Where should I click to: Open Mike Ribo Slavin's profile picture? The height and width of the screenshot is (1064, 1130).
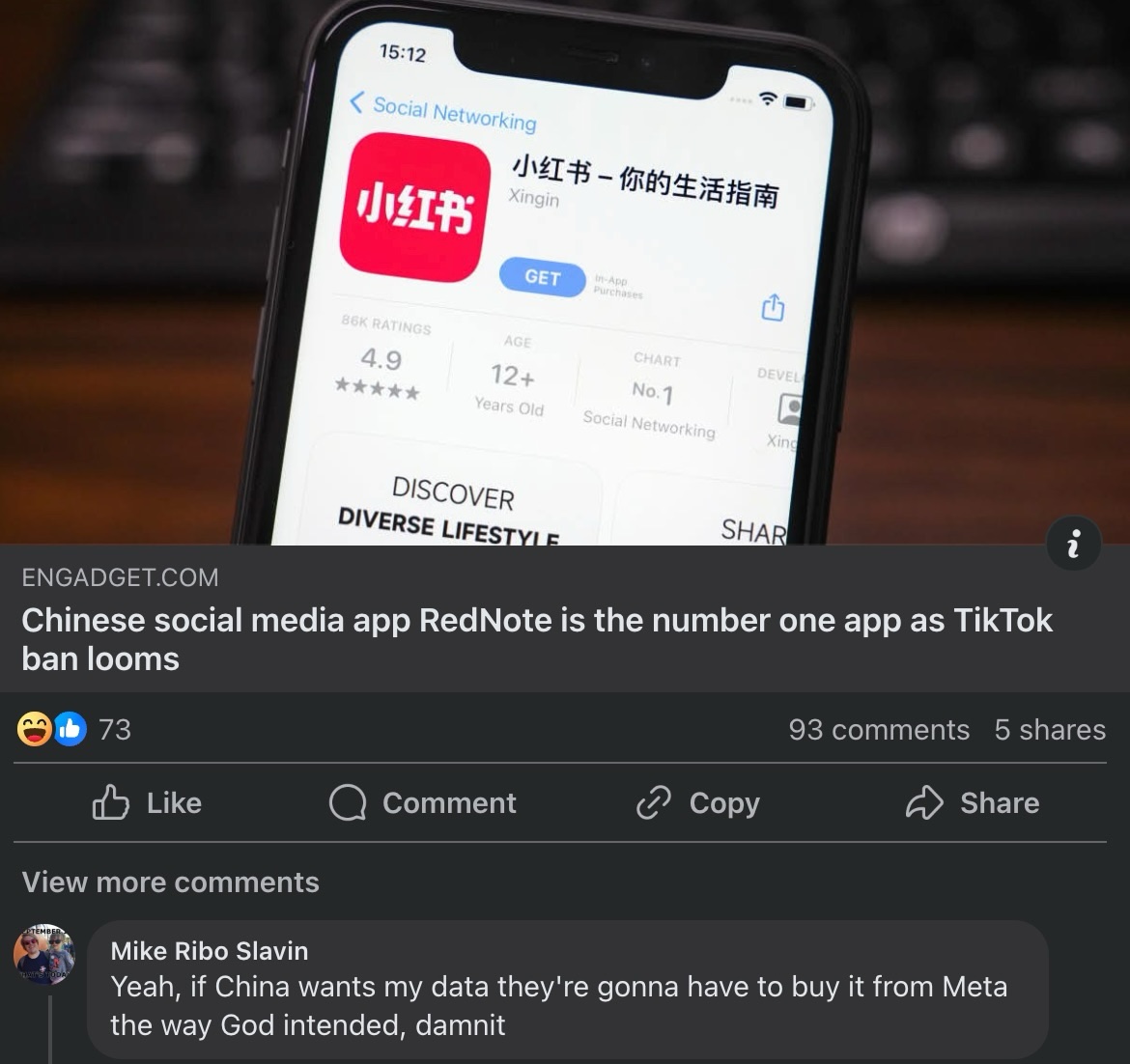point(44,955)
